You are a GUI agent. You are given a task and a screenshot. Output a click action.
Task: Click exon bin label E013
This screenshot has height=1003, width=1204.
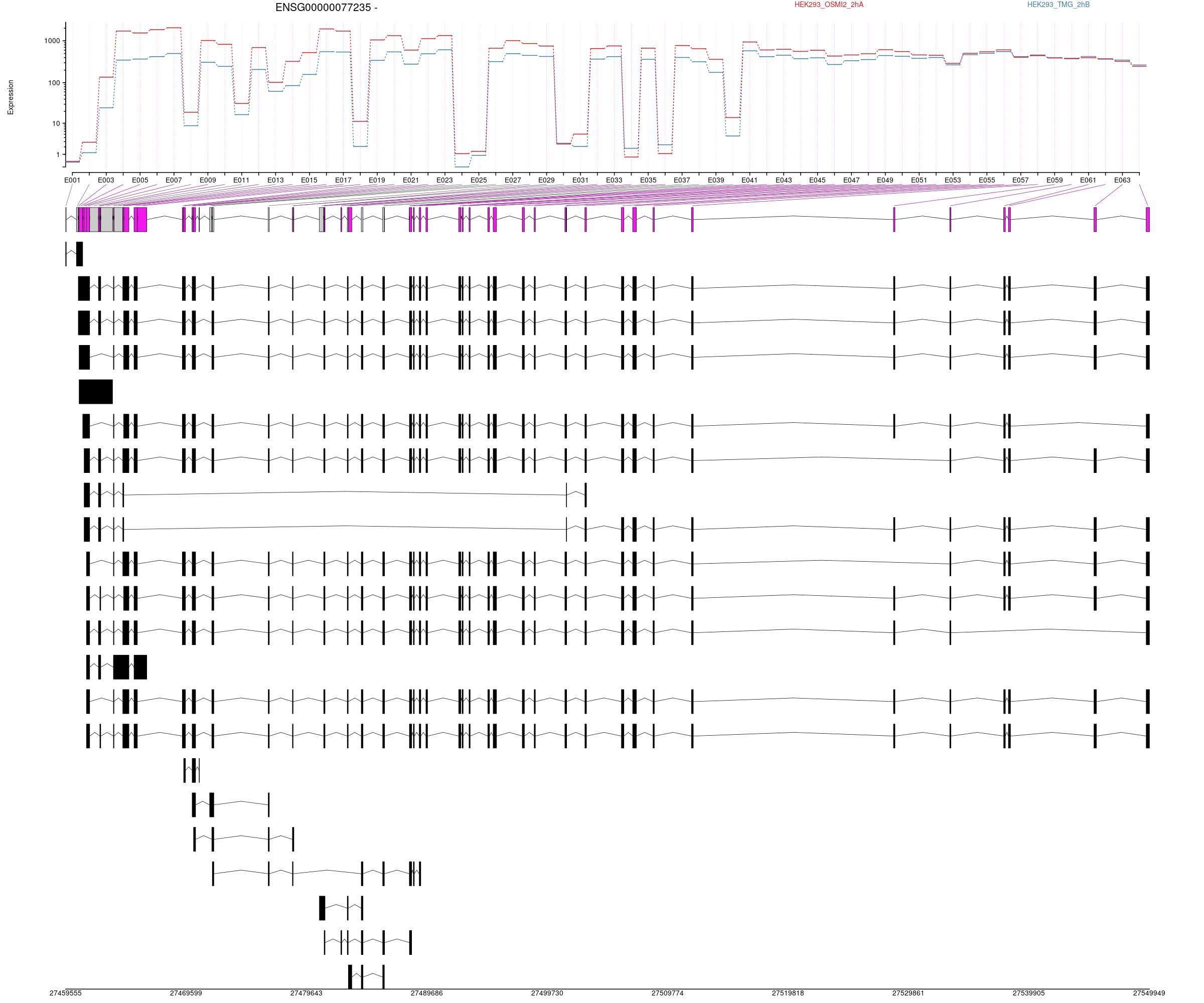tap(275, 180)
